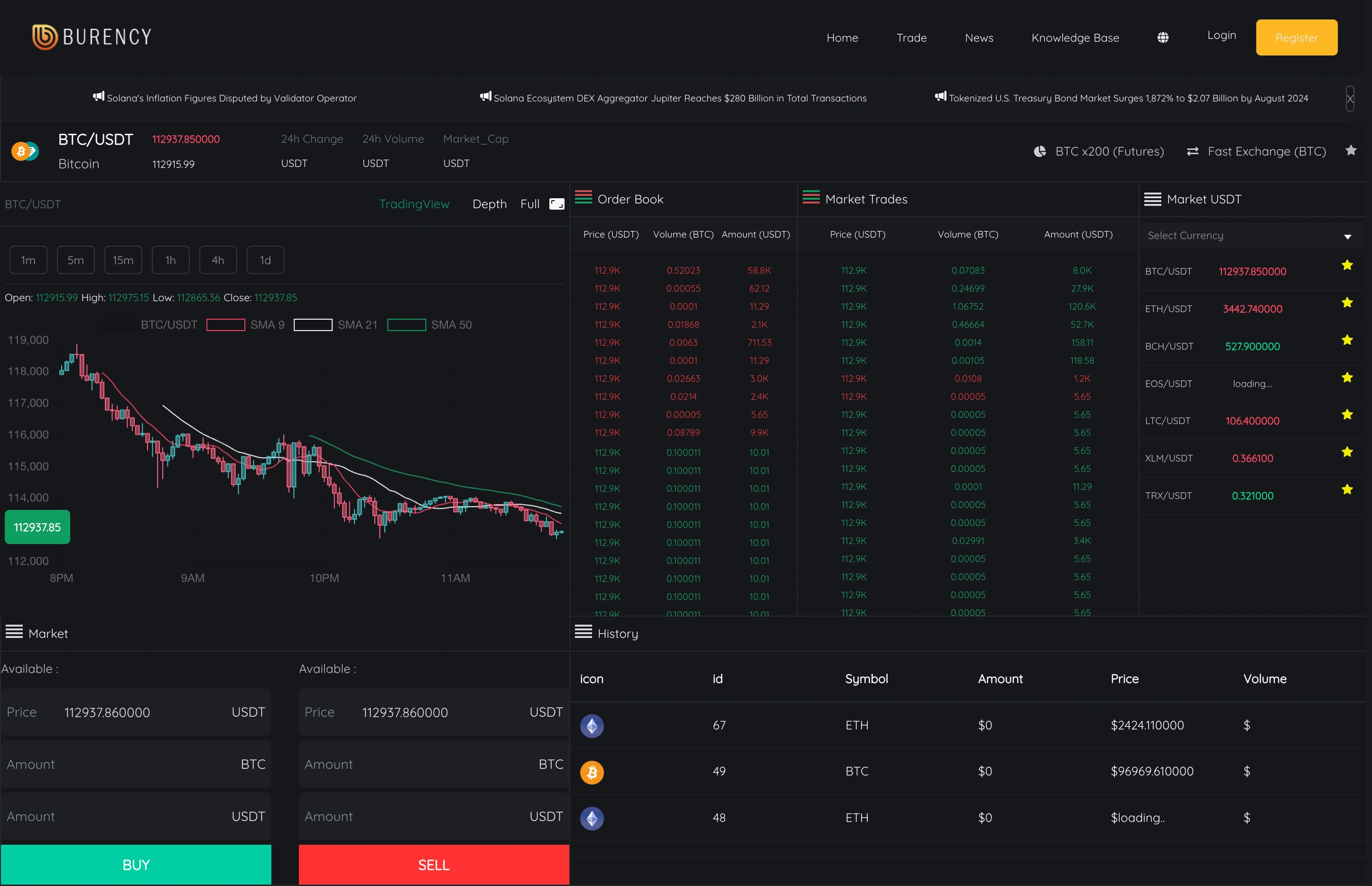
Task: Open the Knowledge Base menu item
Action: tap(1075, 38)
